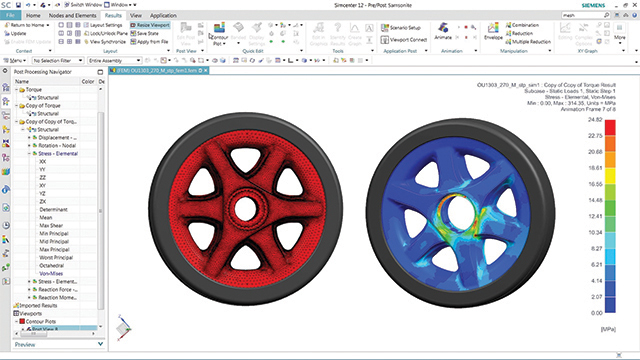Click Return to Home button
Viewport: 640px width, 360px height.
[27, 25]
